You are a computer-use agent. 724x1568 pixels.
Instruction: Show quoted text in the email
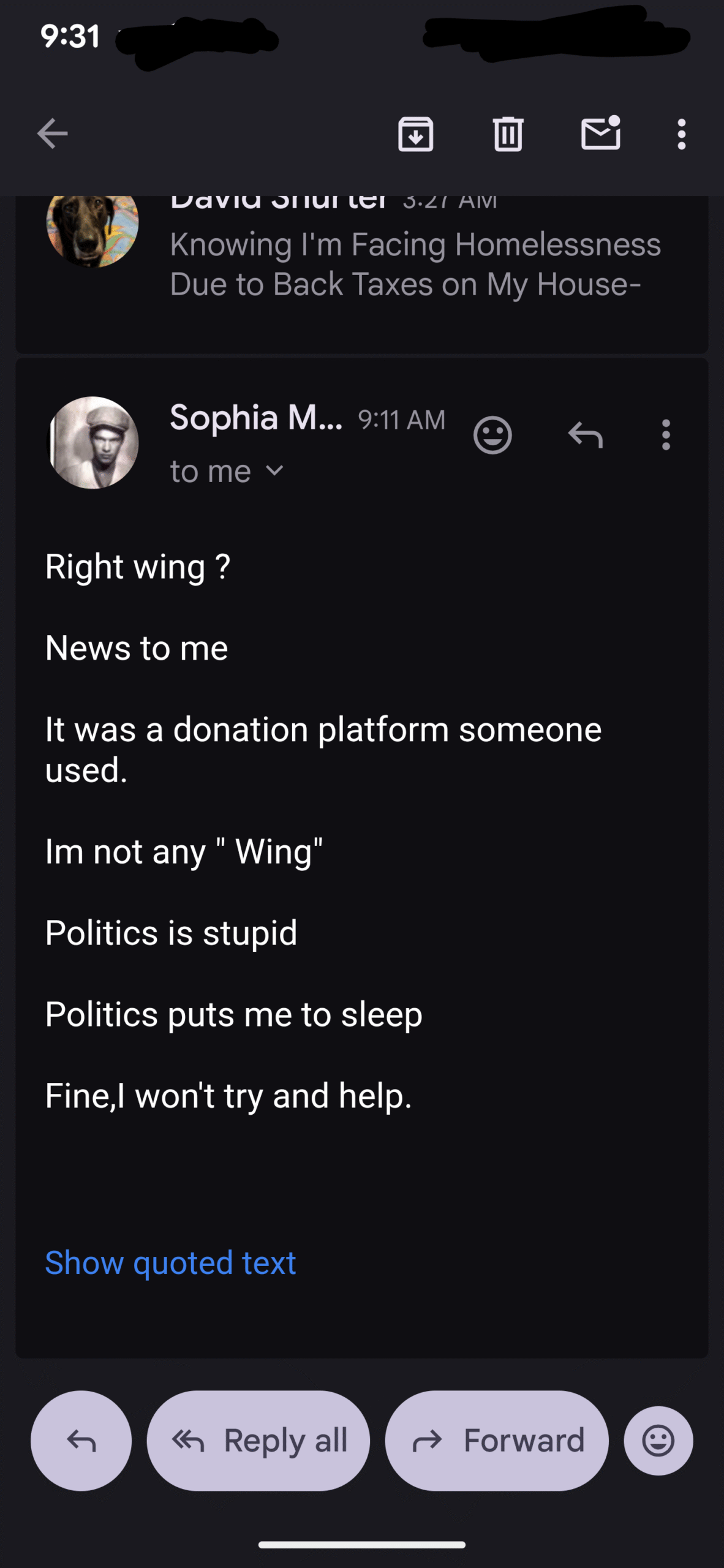point(170,1263)
